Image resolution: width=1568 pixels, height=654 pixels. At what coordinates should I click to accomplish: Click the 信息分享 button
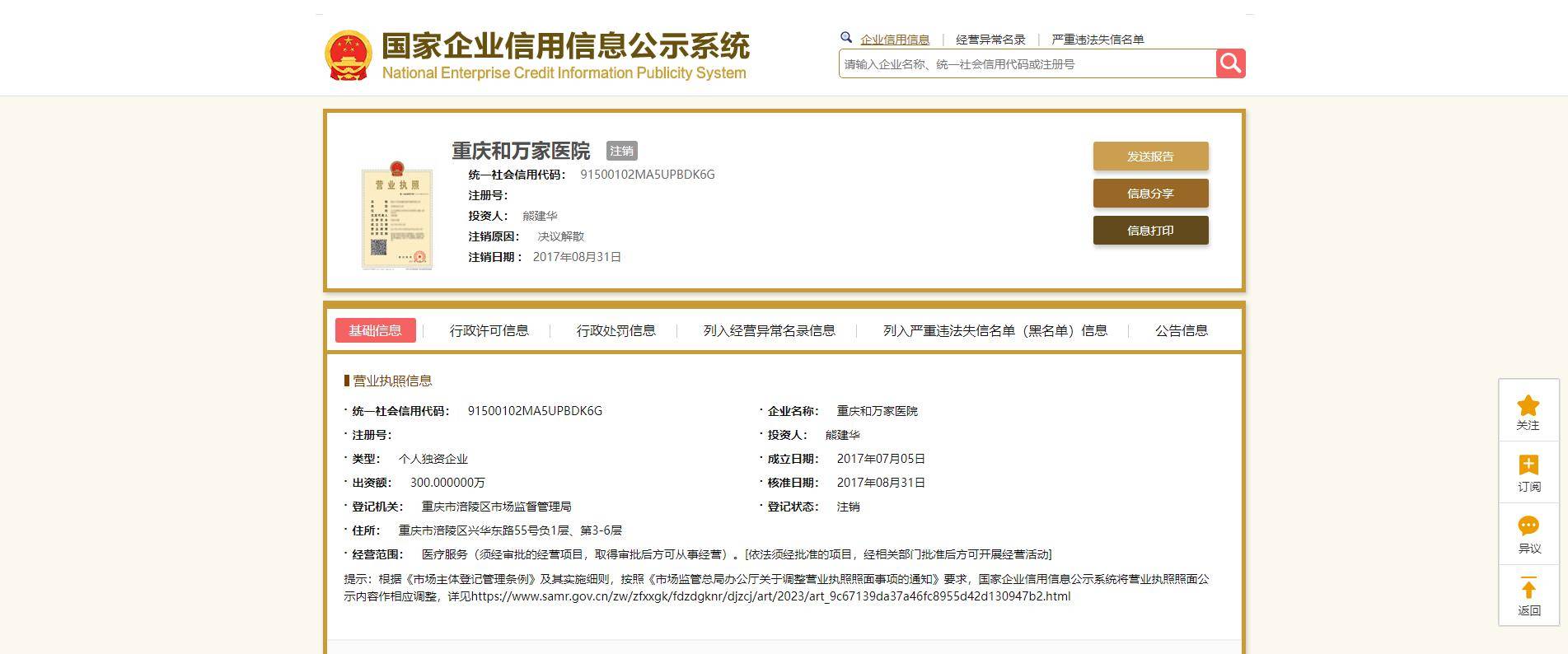[x=1150, y=193]
